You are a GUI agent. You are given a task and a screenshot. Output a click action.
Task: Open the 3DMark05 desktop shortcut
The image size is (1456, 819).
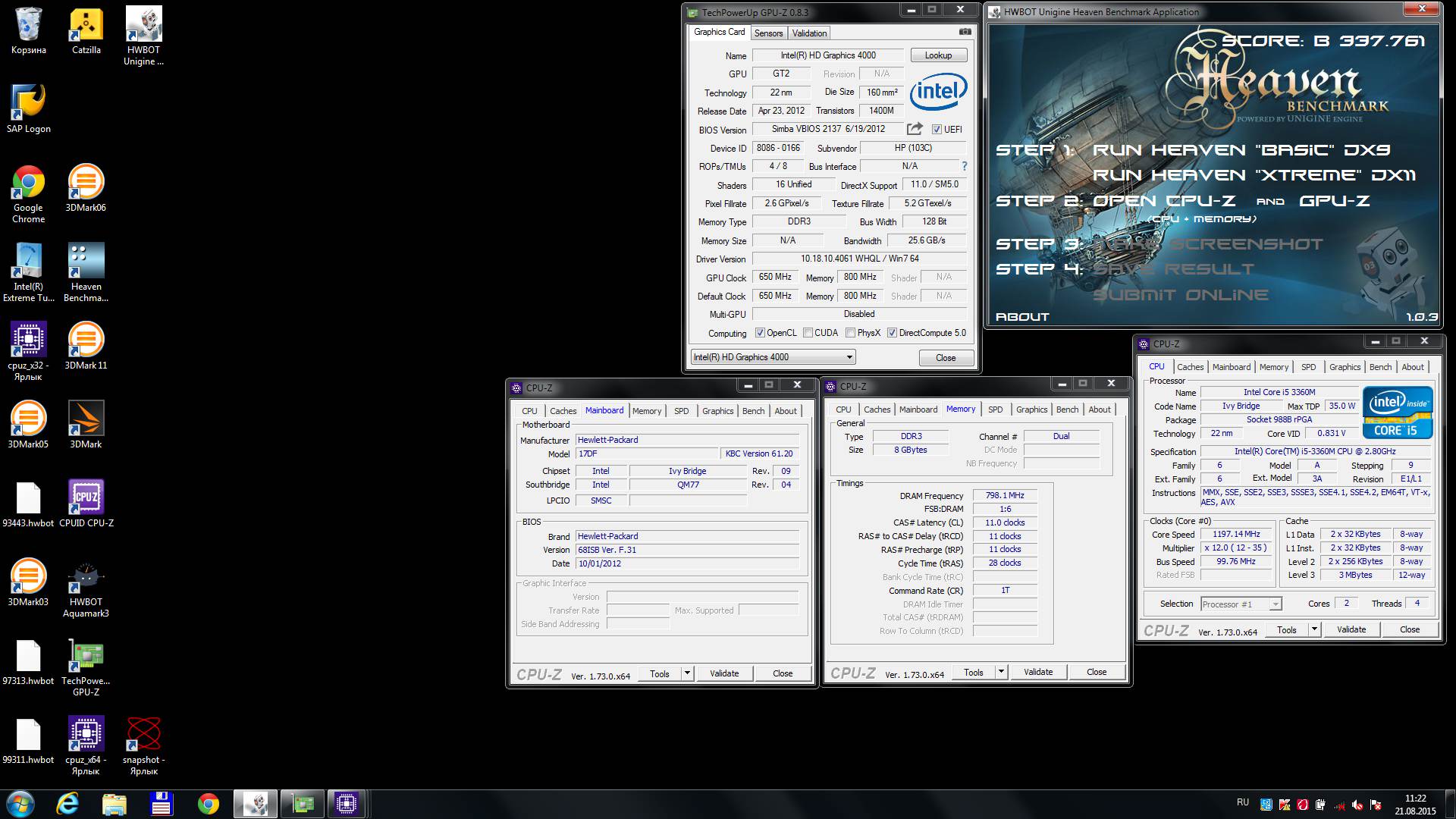29,425
